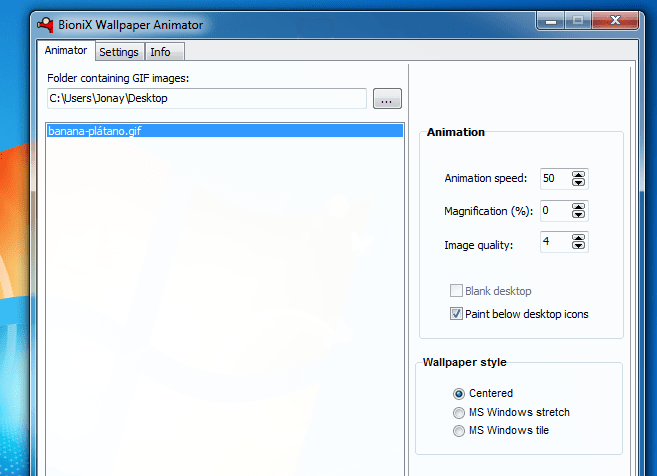This screenshot has height=476, width=657.
Task: Close the BioniX Wallpaper Animator window
Action: point(615,20)
